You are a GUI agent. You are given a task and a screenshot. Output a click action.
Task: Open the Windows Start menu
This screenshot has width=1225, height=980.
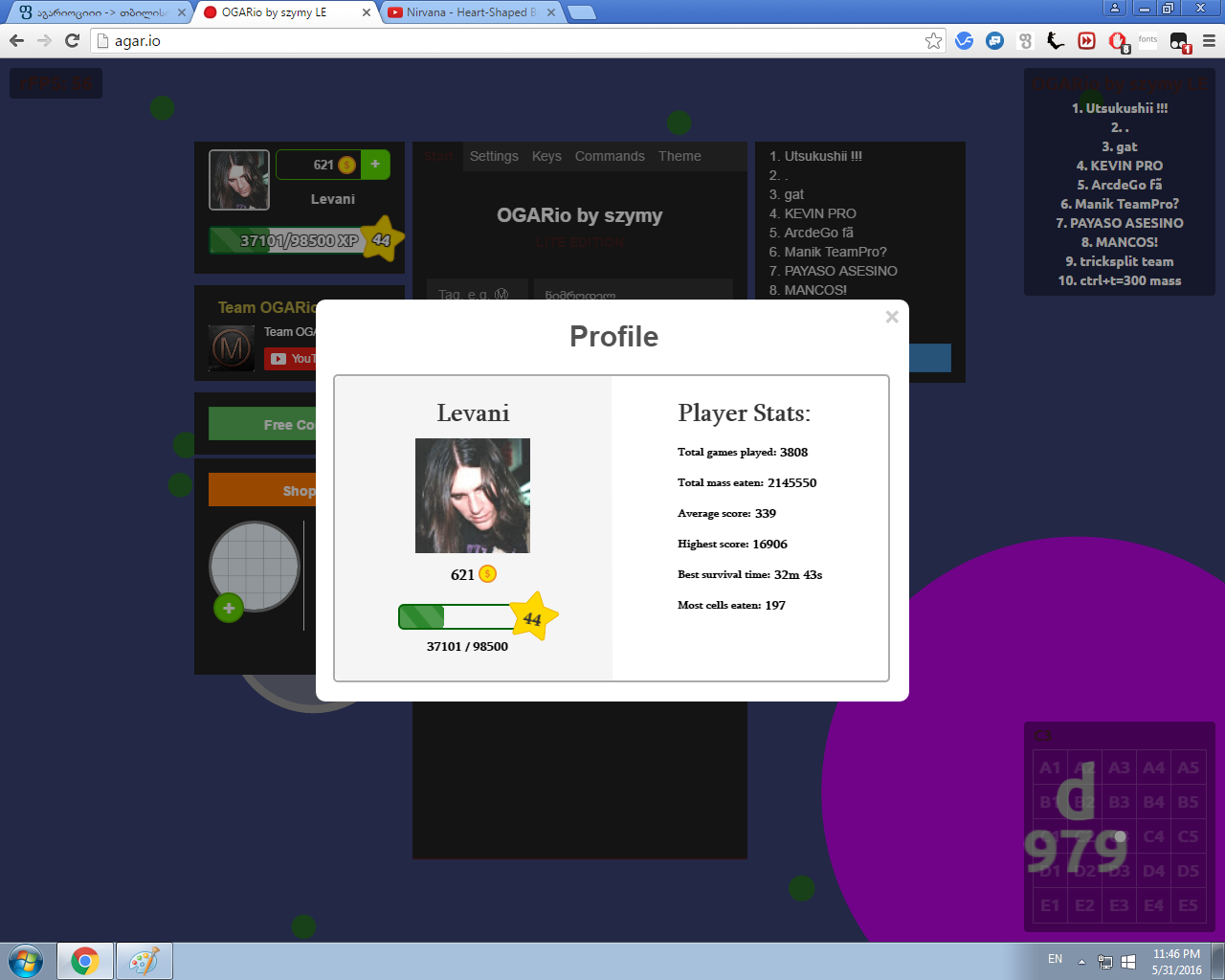25,960
